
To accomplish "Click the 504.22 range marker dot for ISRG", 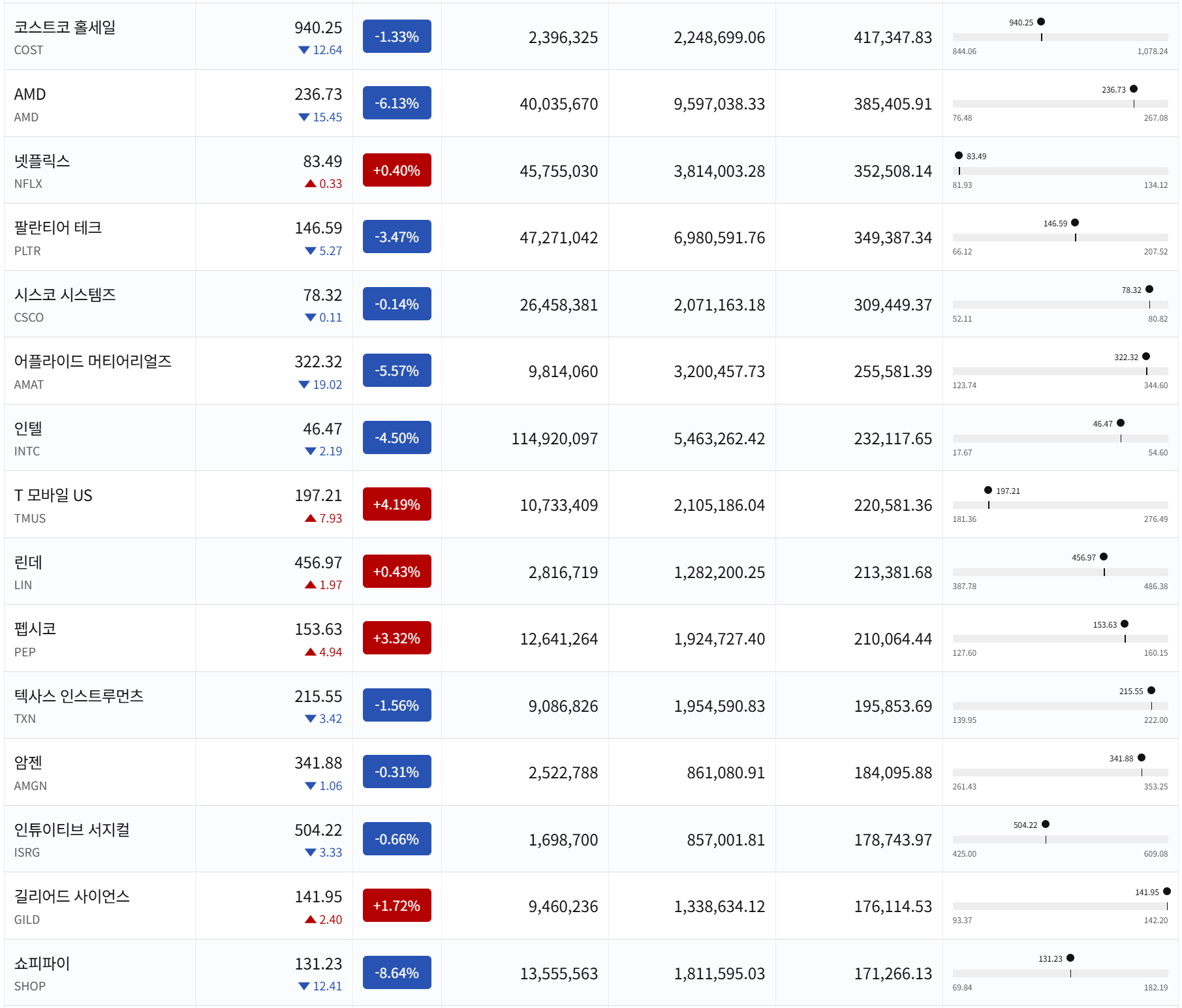I will click(x=1046, y=824).
